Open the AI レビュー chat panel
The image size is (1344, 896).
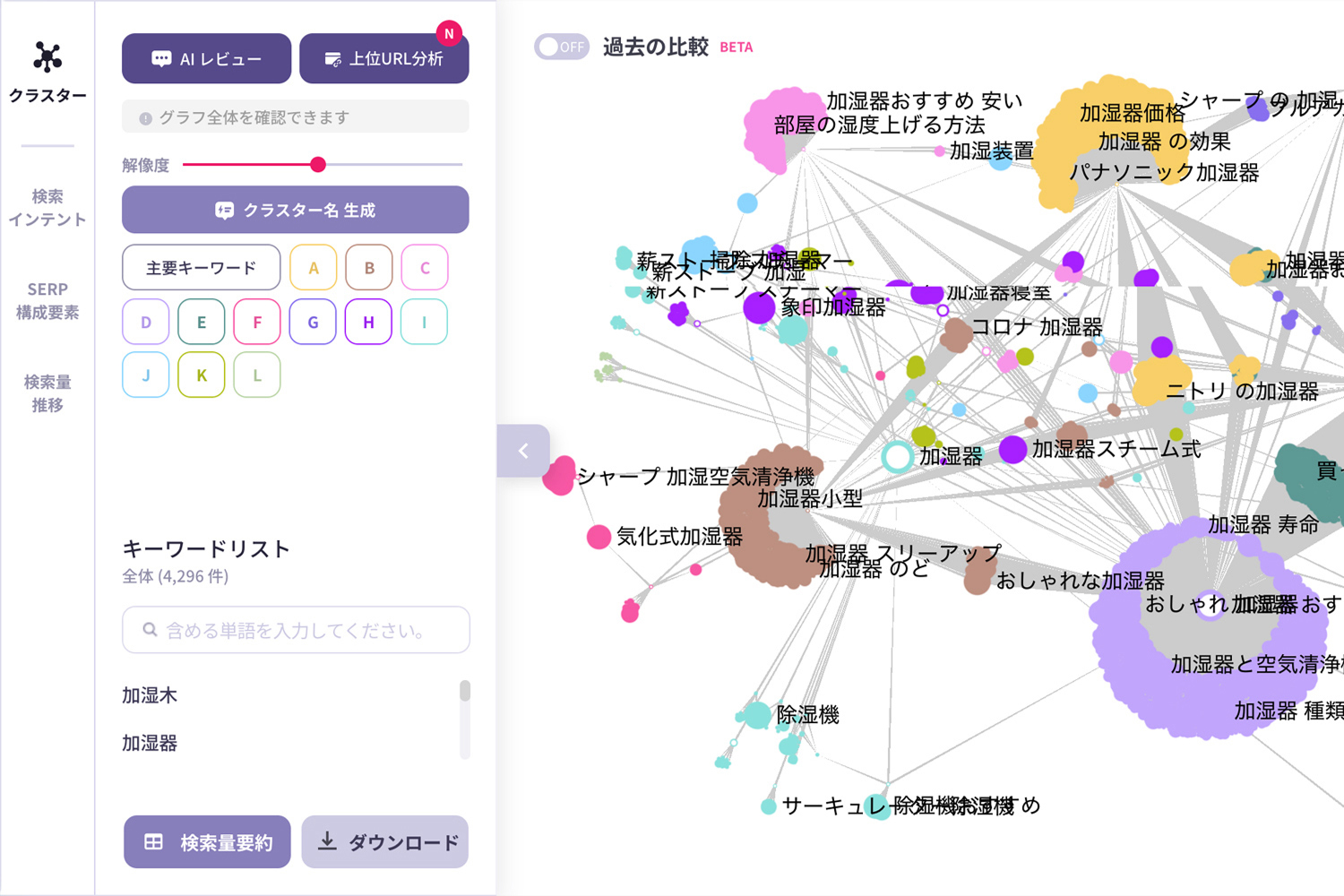tap(206, 59)
